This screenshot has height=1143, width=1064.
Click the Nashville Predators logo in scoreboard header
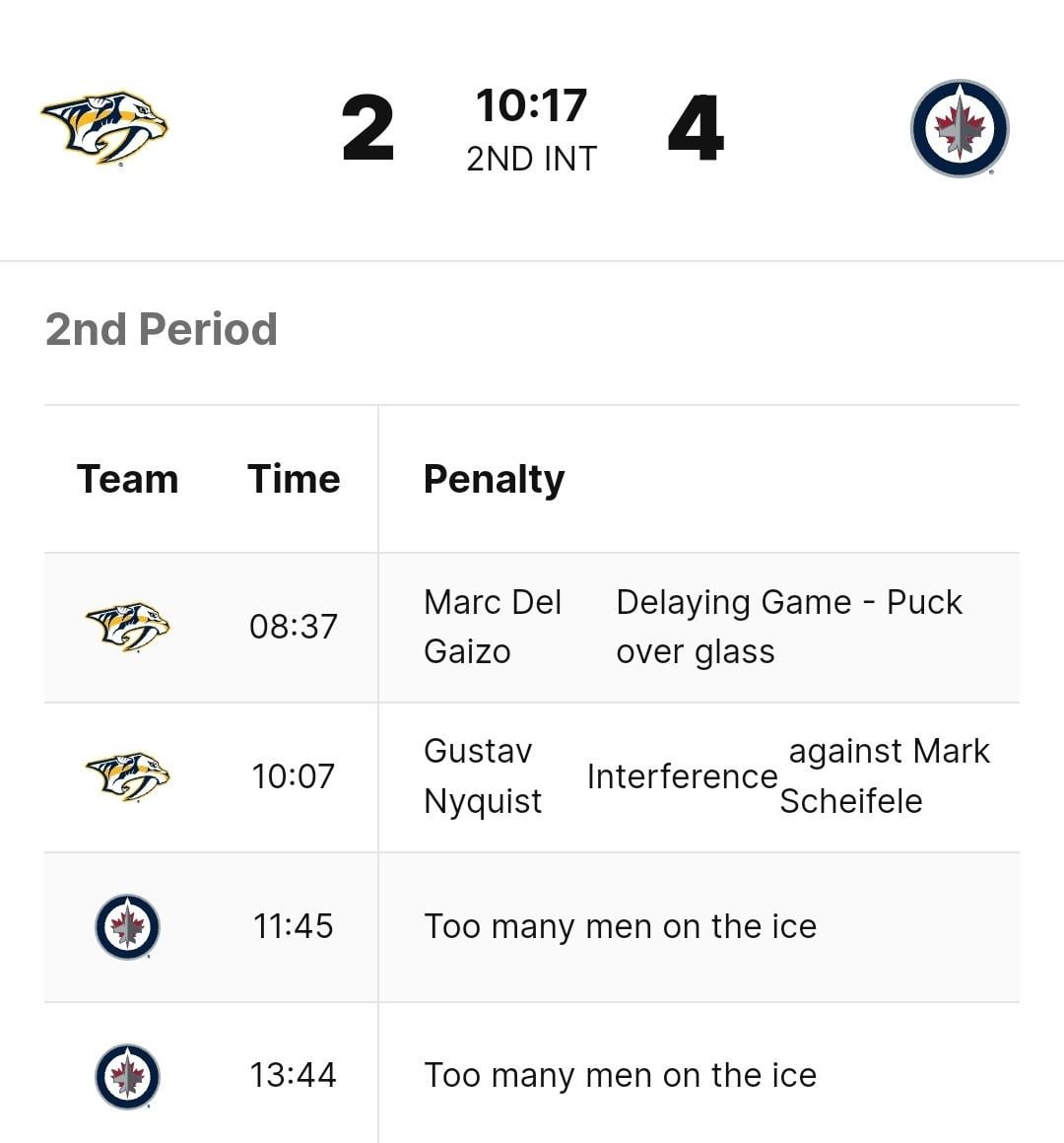pos(104,128)
